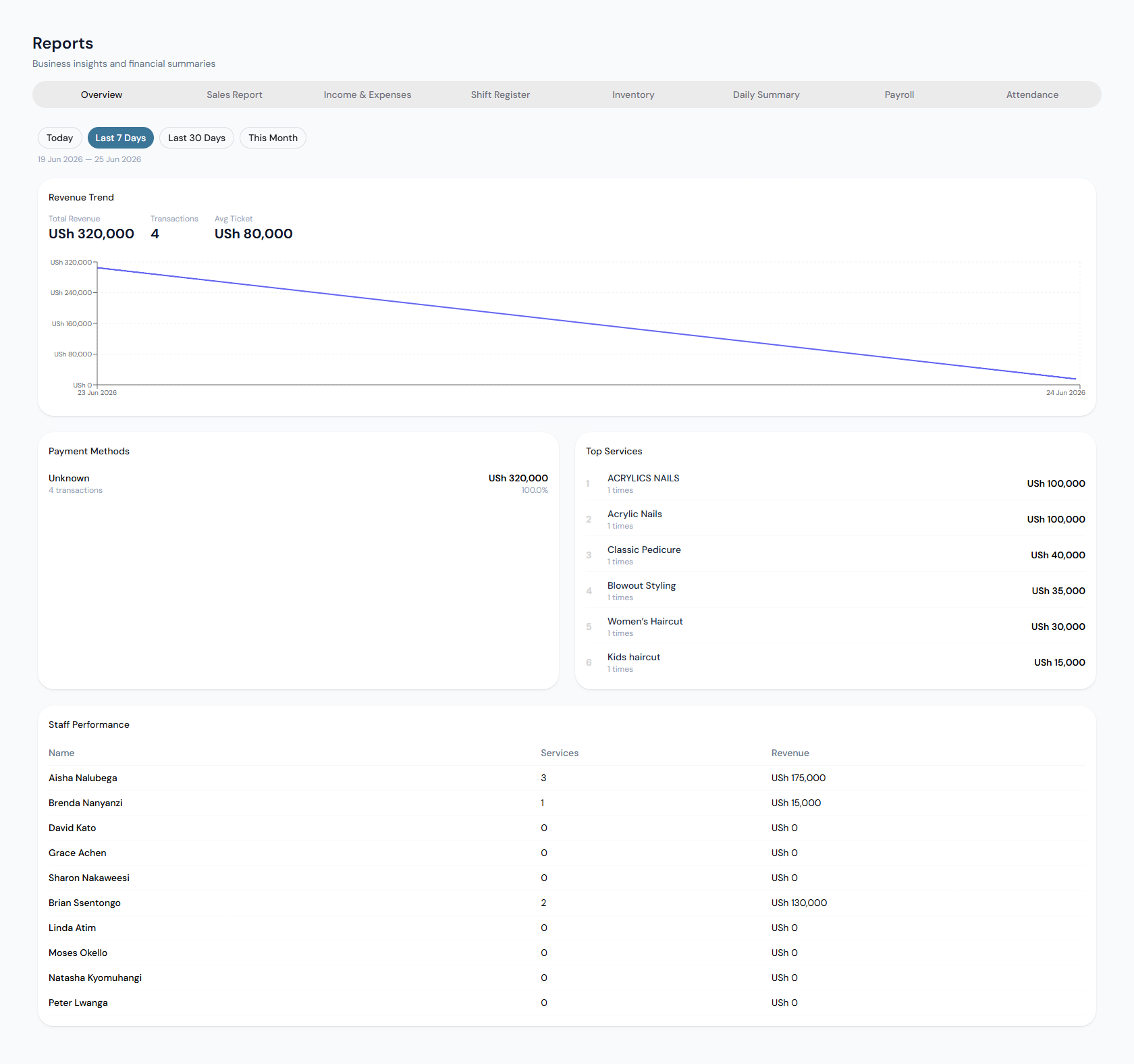Choose the Last 30 Days range
1134x1064 pixels.
[196, 138]
